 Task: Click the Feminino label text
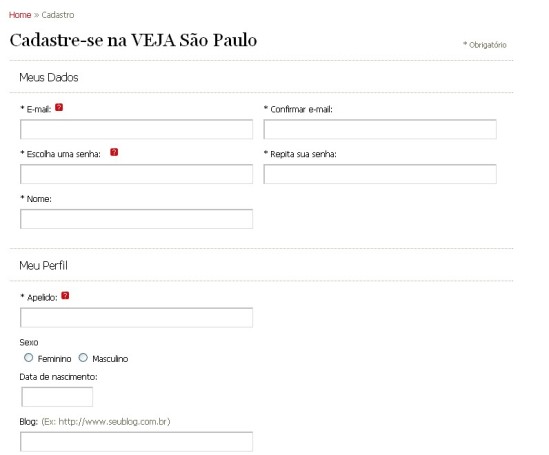click(54, 359)
